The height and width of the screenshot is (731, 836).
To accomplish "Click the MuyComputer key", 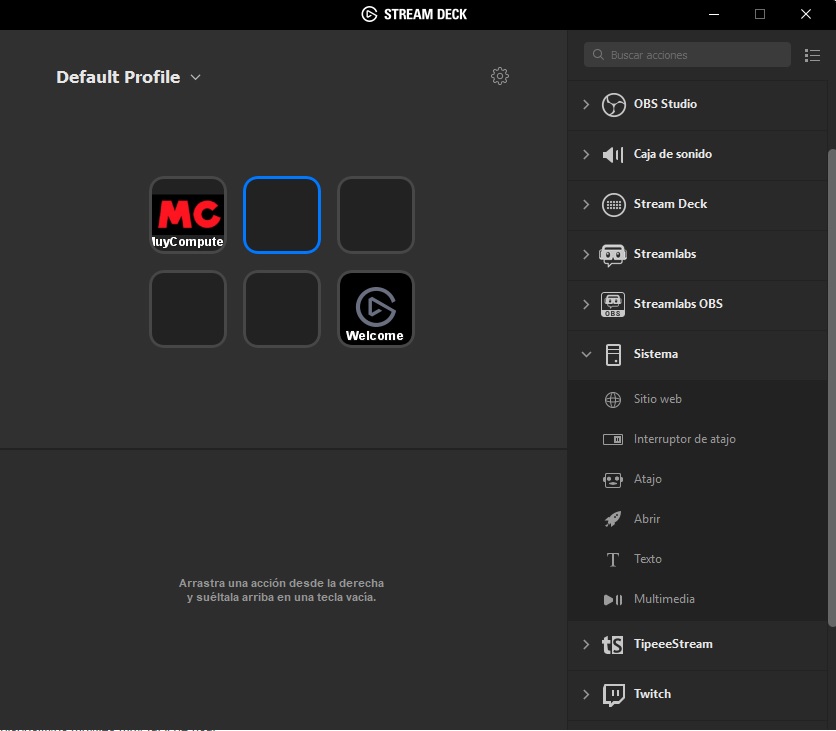I will [x=188, y=215].
